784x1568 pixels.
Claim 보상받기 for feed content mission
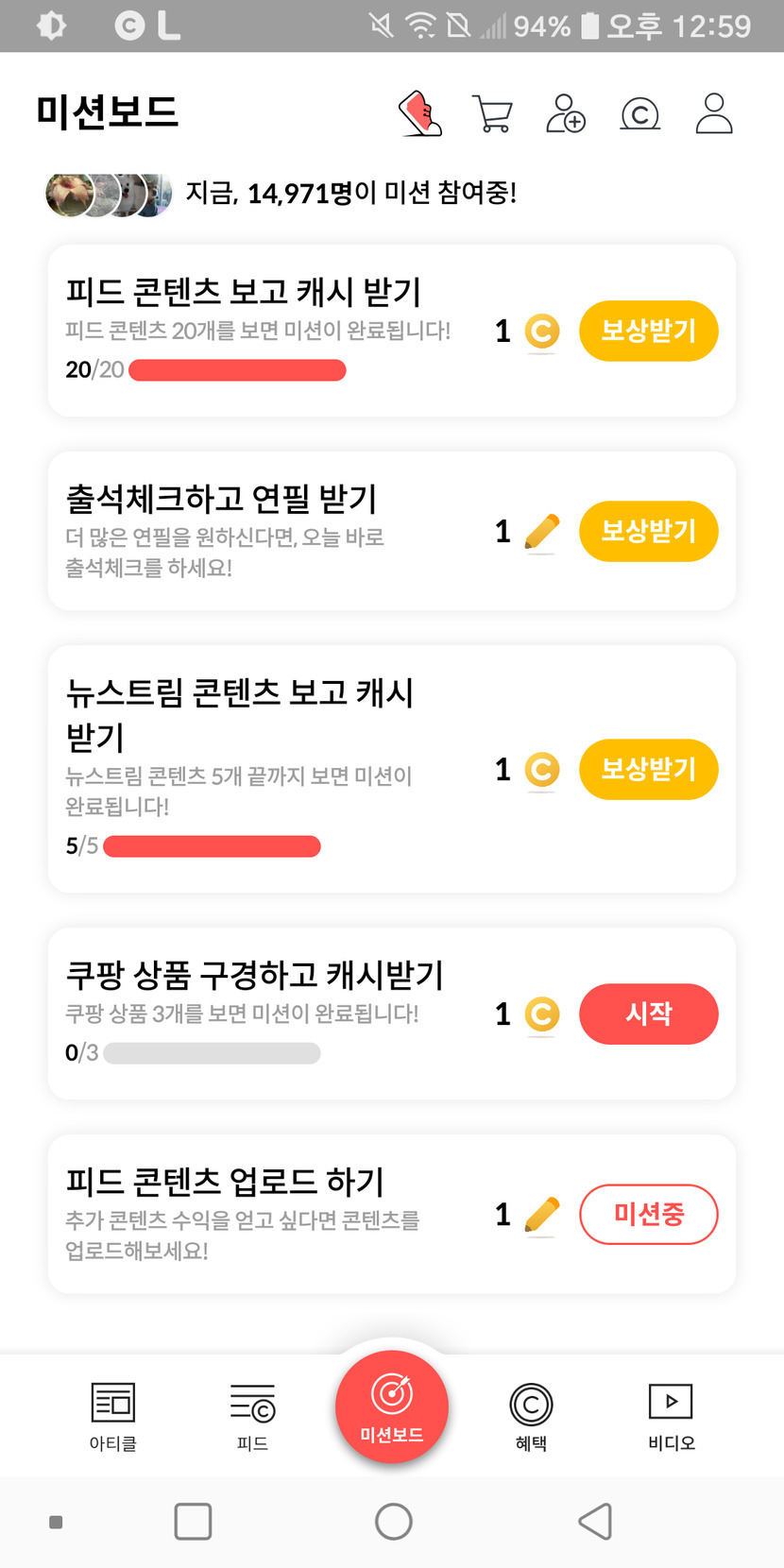tap(648, 331)
